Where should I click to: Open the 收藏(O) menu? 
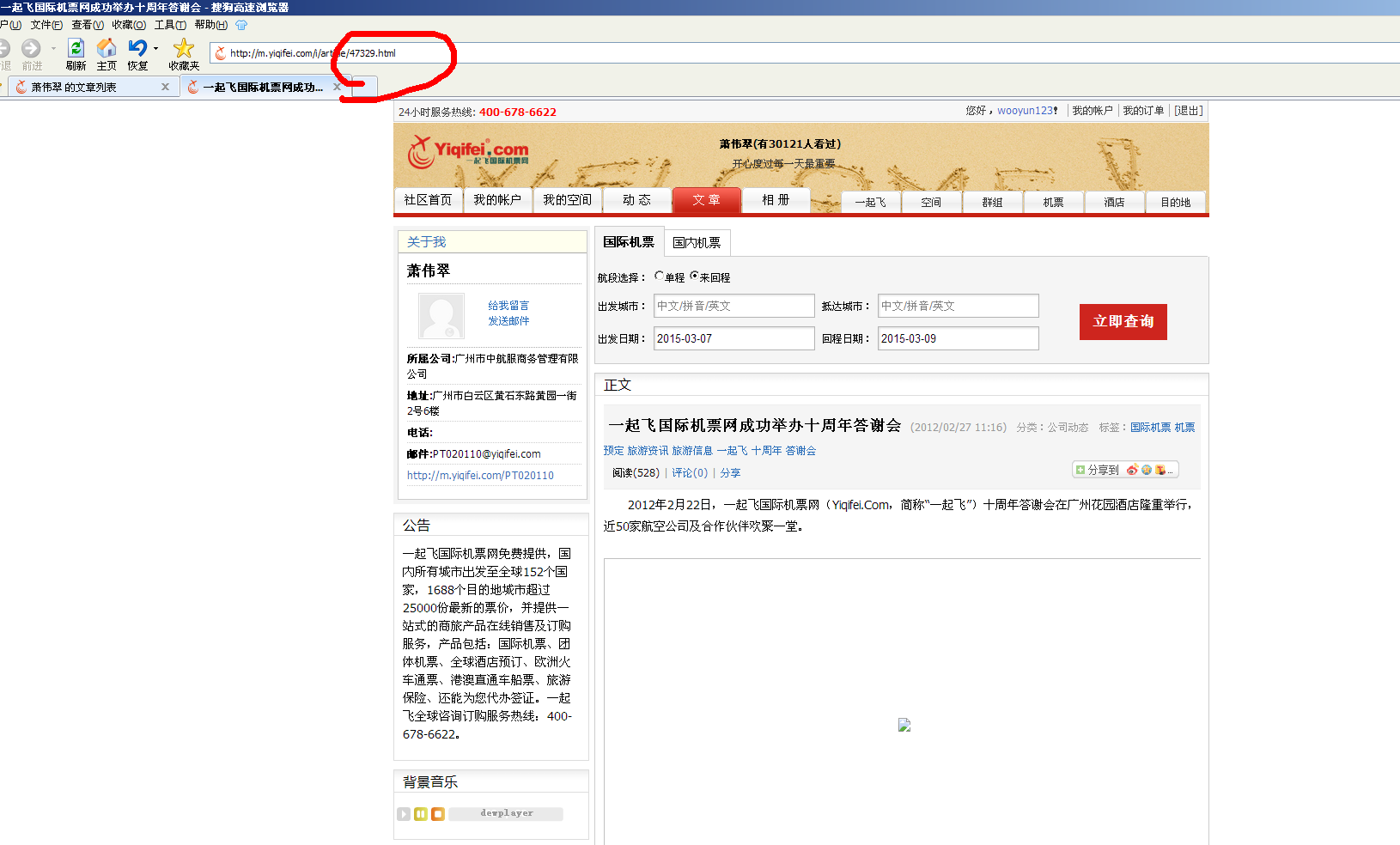(129, 25)
